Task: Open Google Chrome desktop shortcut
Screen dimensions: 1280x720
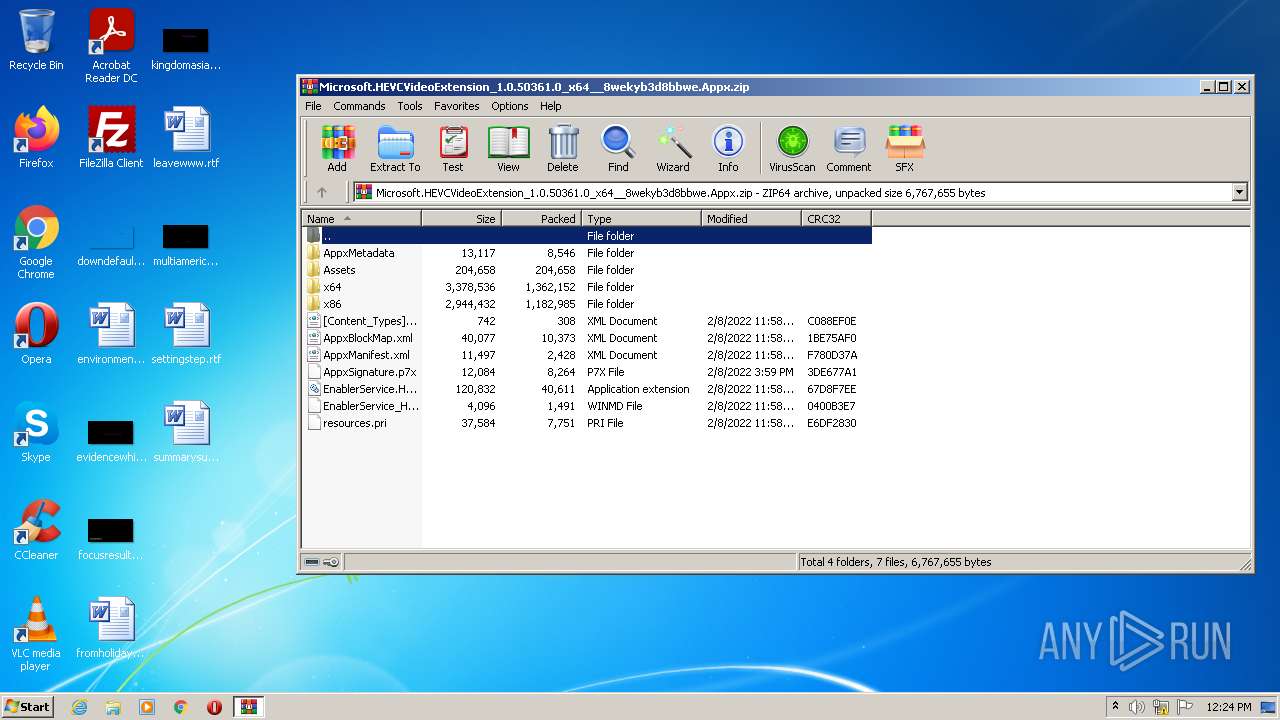Action: click(x=36, y=242)
